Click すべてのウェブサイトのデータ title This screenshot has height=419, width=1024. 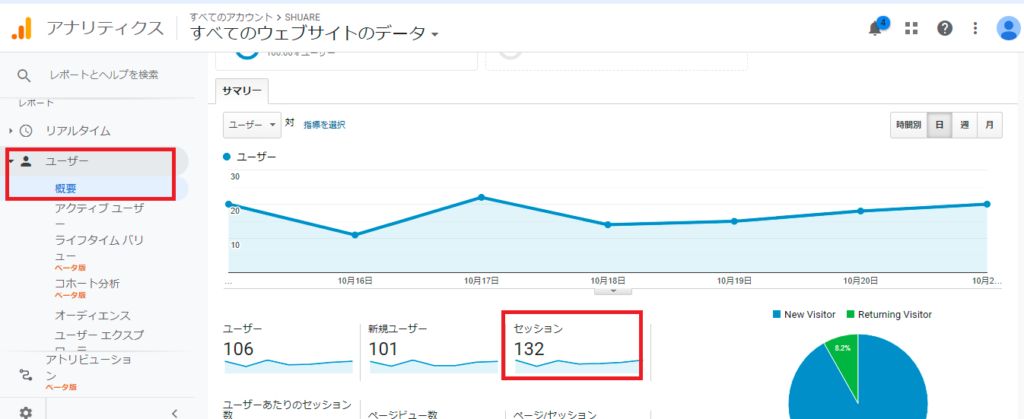click(308, 34)
